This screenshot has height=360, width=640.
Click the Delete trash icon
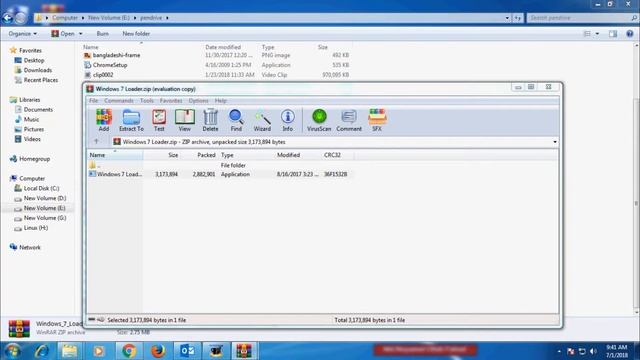tap(210, 120)
